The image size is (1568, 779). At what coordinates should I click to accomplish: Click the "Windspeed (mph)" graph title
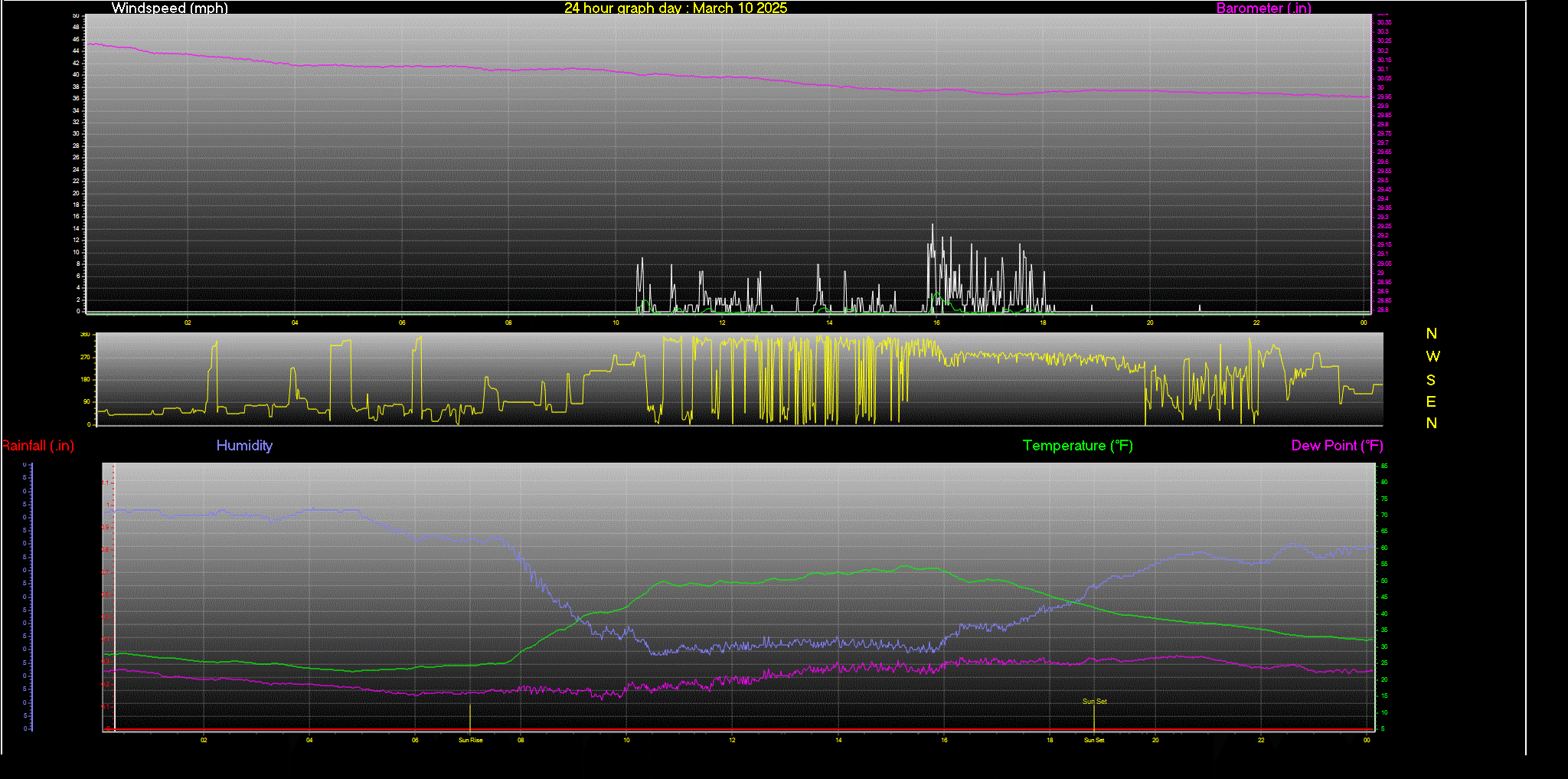[169, 8]
